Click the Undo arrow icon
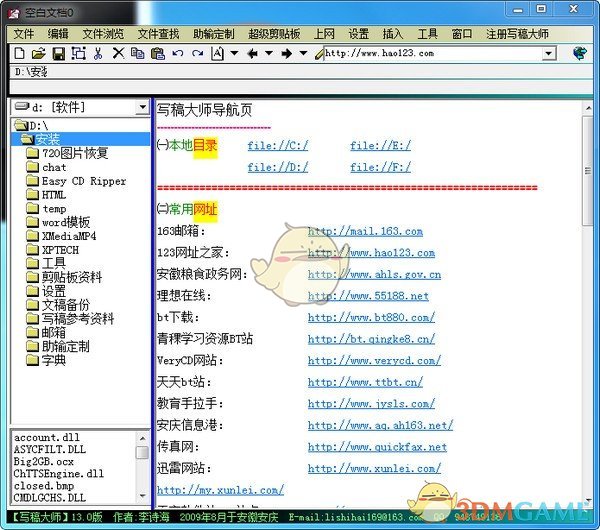The height and width of the screenshot is (530, 600). [x=178, y=53]
